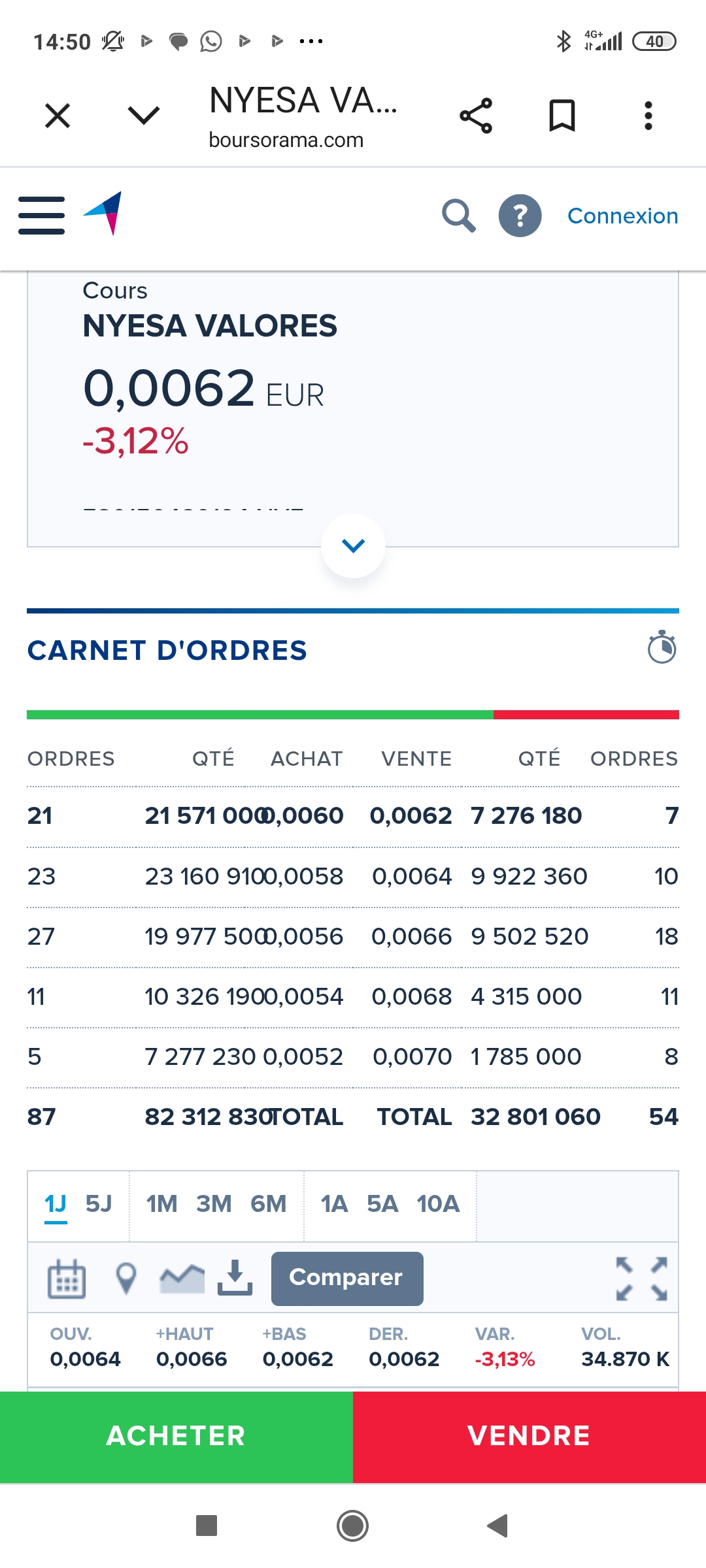Toggle chart event markers pin icon
Image resolution: width=706 pixels, height=1568 pixels.
pyautogui.click(x=126, y=1279)
